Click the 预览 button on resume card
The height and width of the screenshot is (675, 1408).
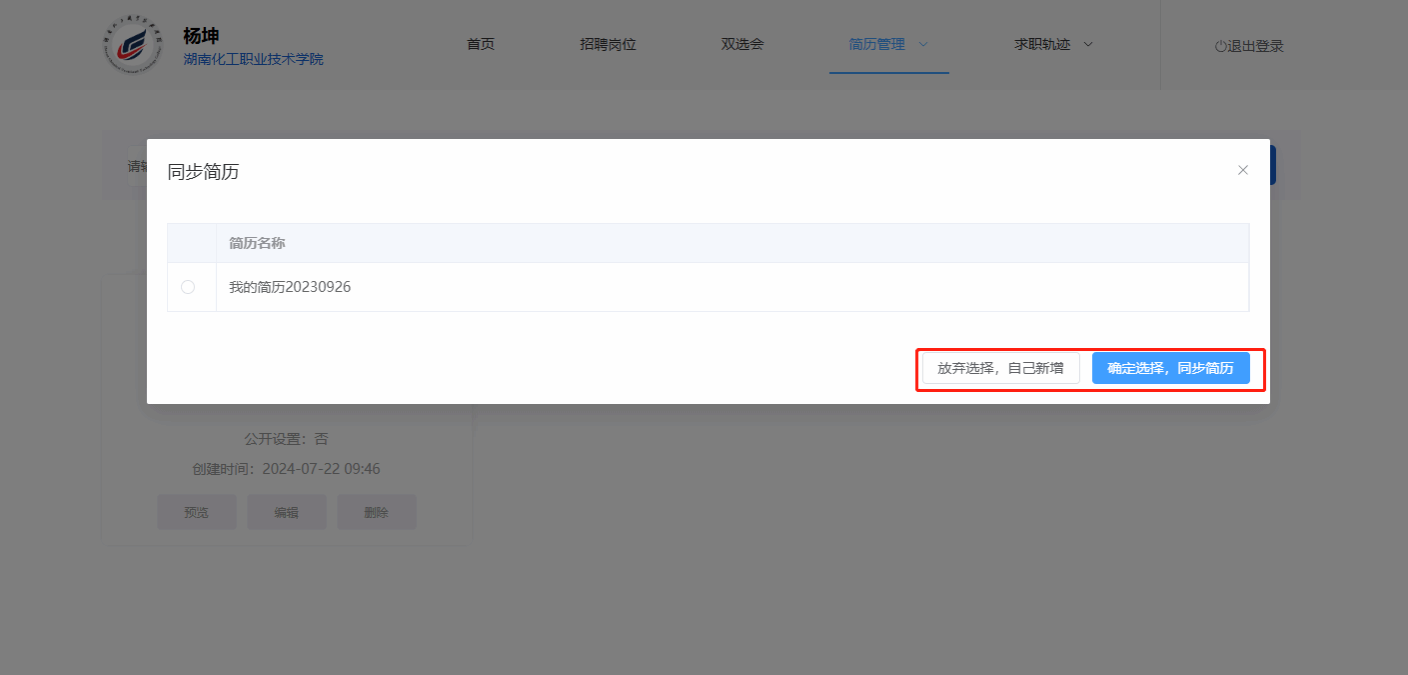point(196,512)
